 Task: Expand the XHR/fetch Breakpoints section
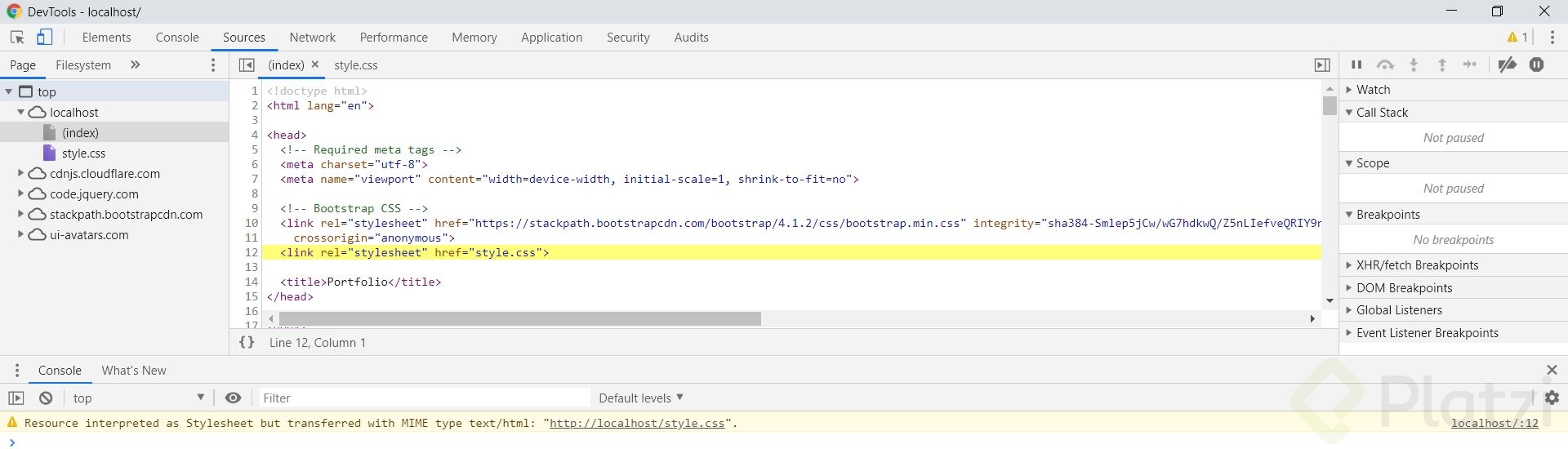coord(1348,265)
